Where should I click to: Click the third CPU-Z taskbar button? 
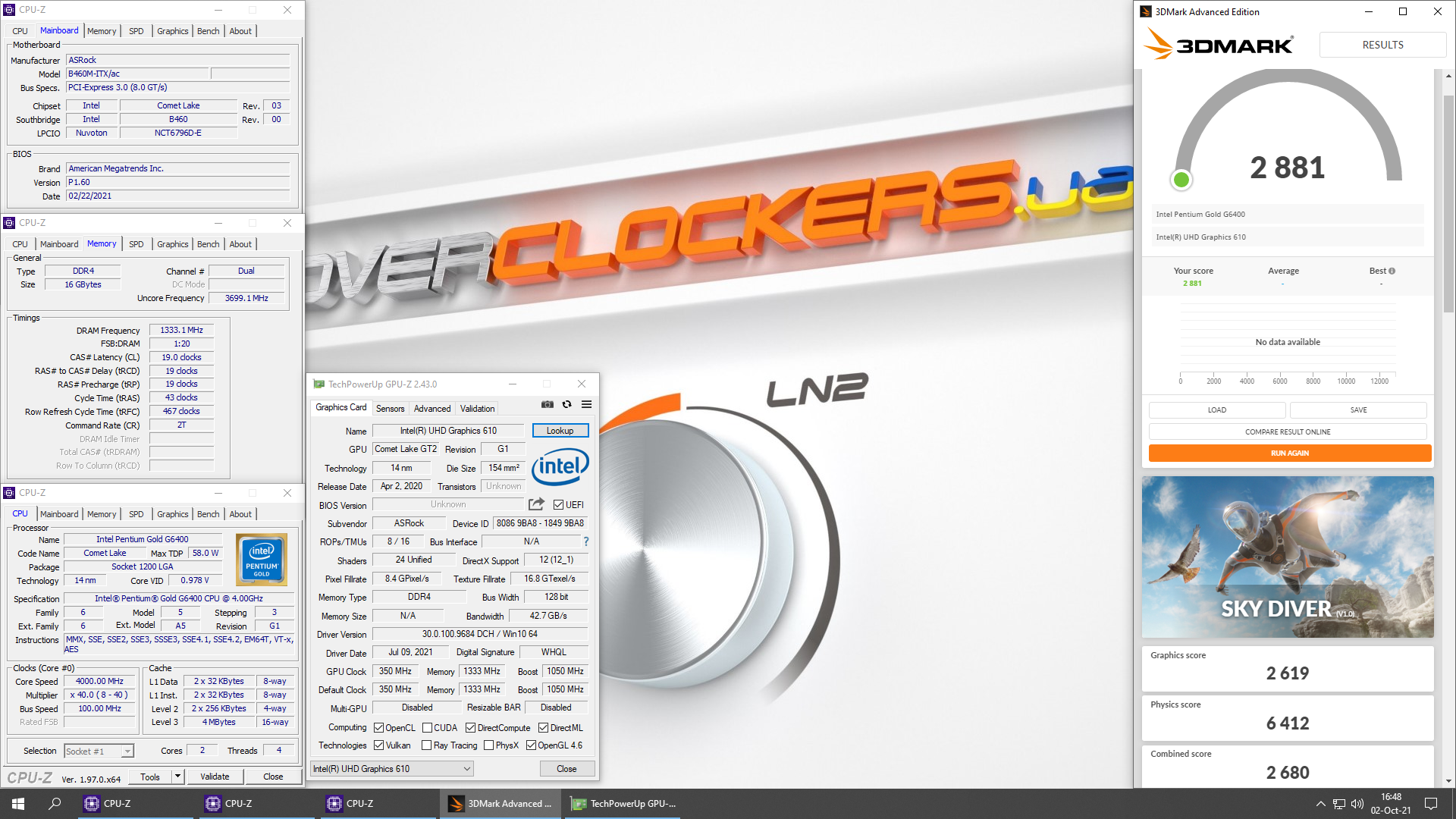pos(379,804)
